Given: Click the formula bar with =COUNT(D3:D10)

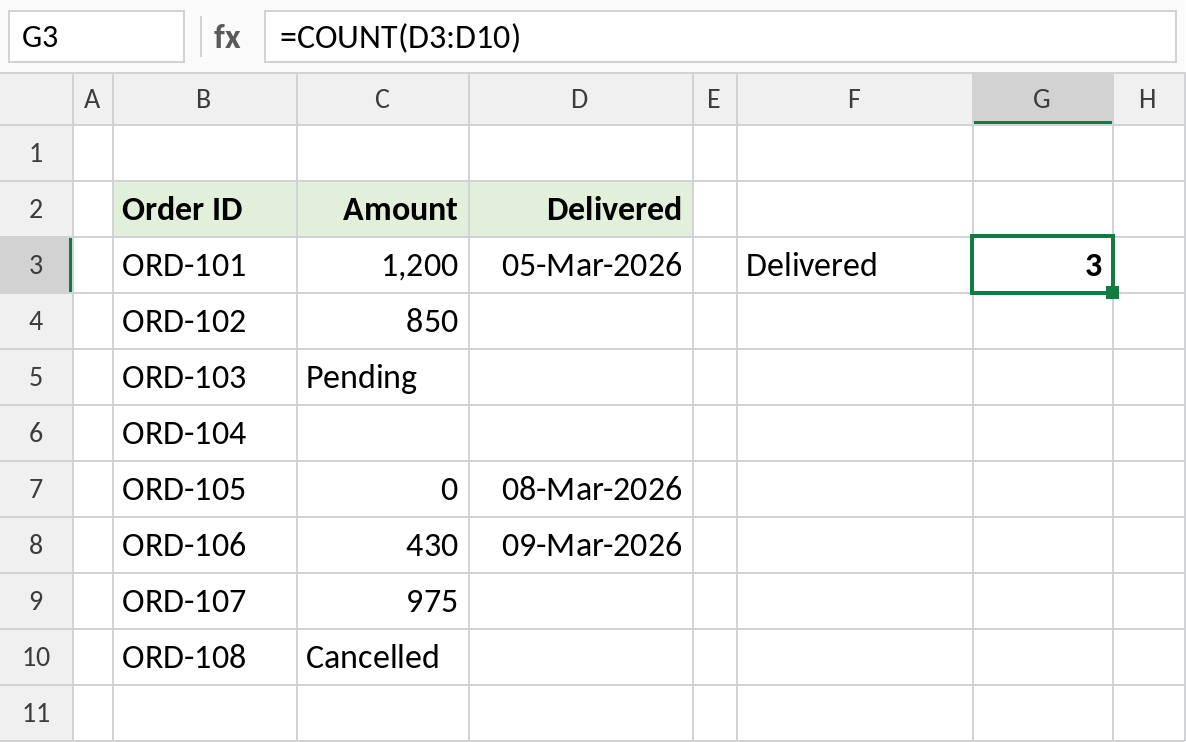Looking at the screenshot, I should [720, 36].
